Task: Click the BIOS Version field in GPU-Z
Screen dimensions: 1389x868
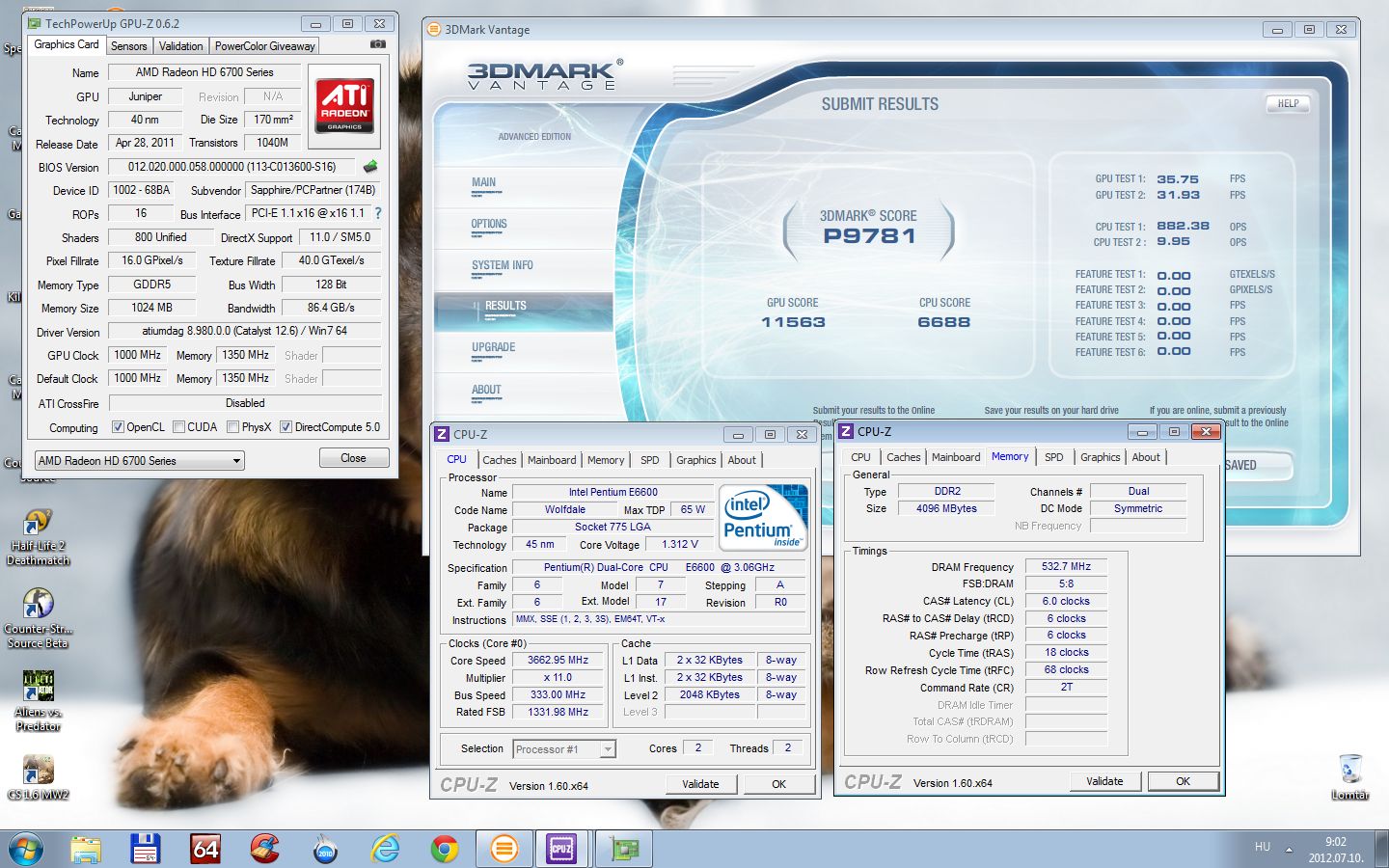Action: 231,167
